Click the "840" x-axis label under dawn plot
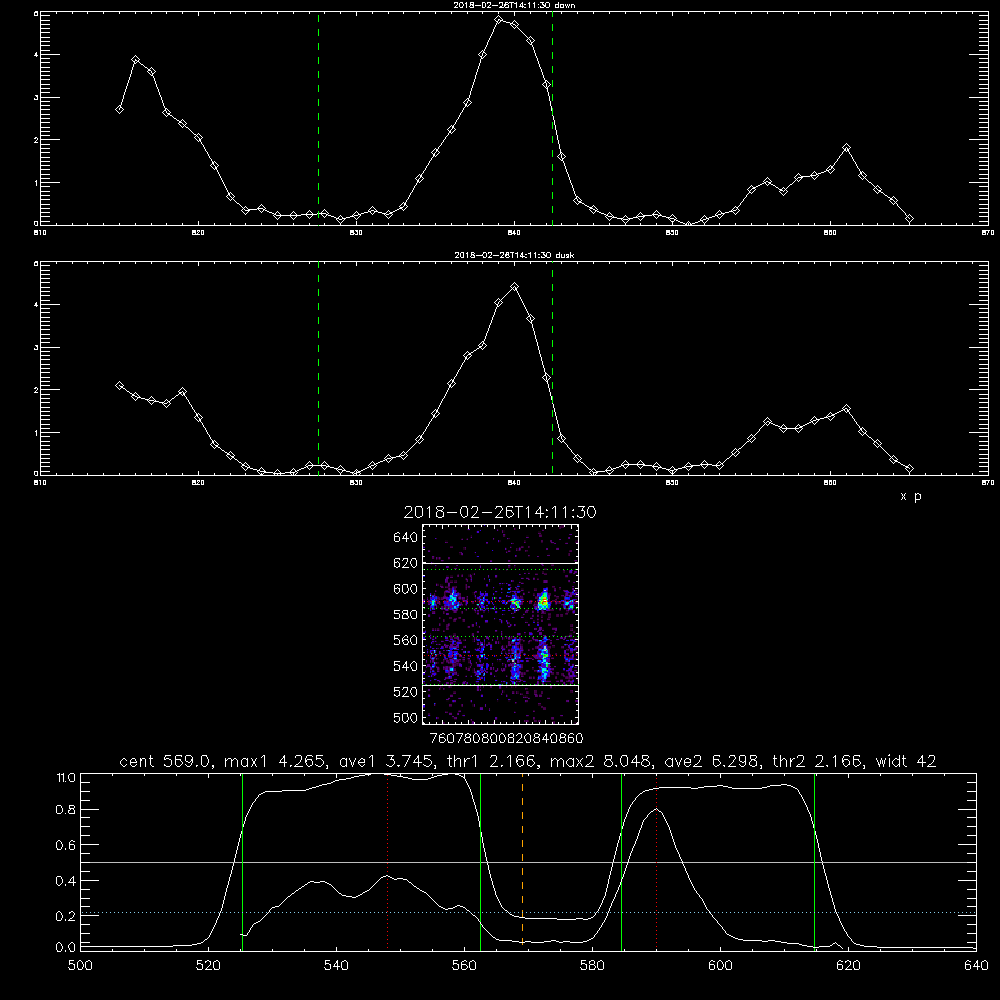 [x=514, y=233]
